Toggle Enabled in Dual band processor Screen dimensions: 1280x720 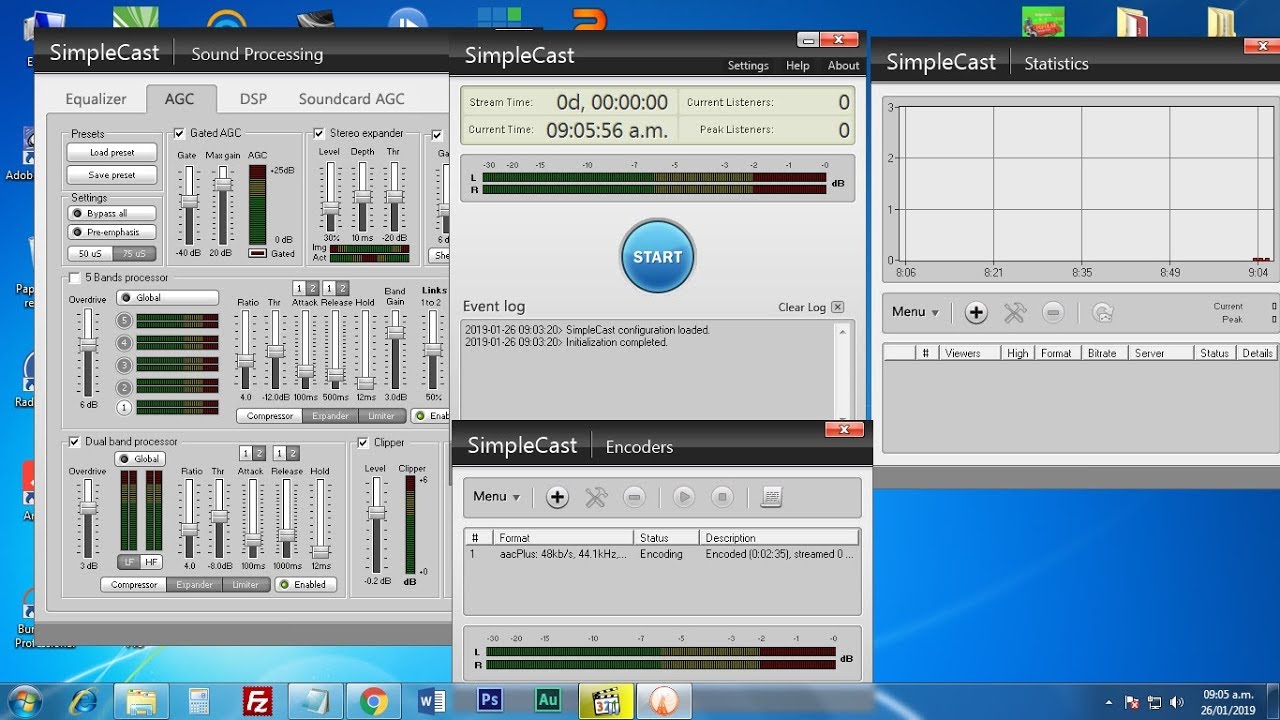click(306, 584)
